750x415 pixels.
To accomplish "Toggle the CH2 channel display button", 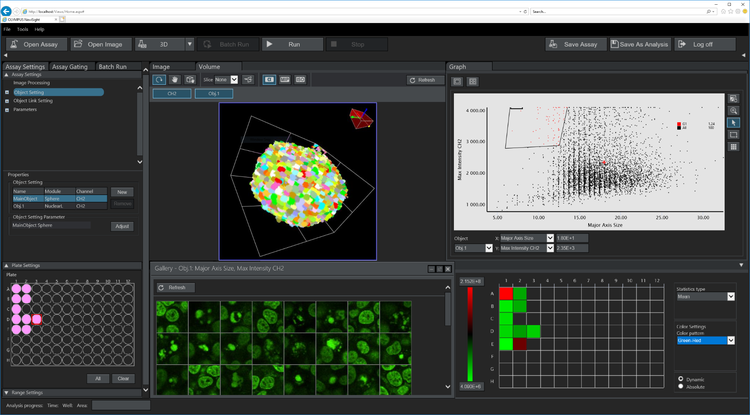I will point(172,93).
